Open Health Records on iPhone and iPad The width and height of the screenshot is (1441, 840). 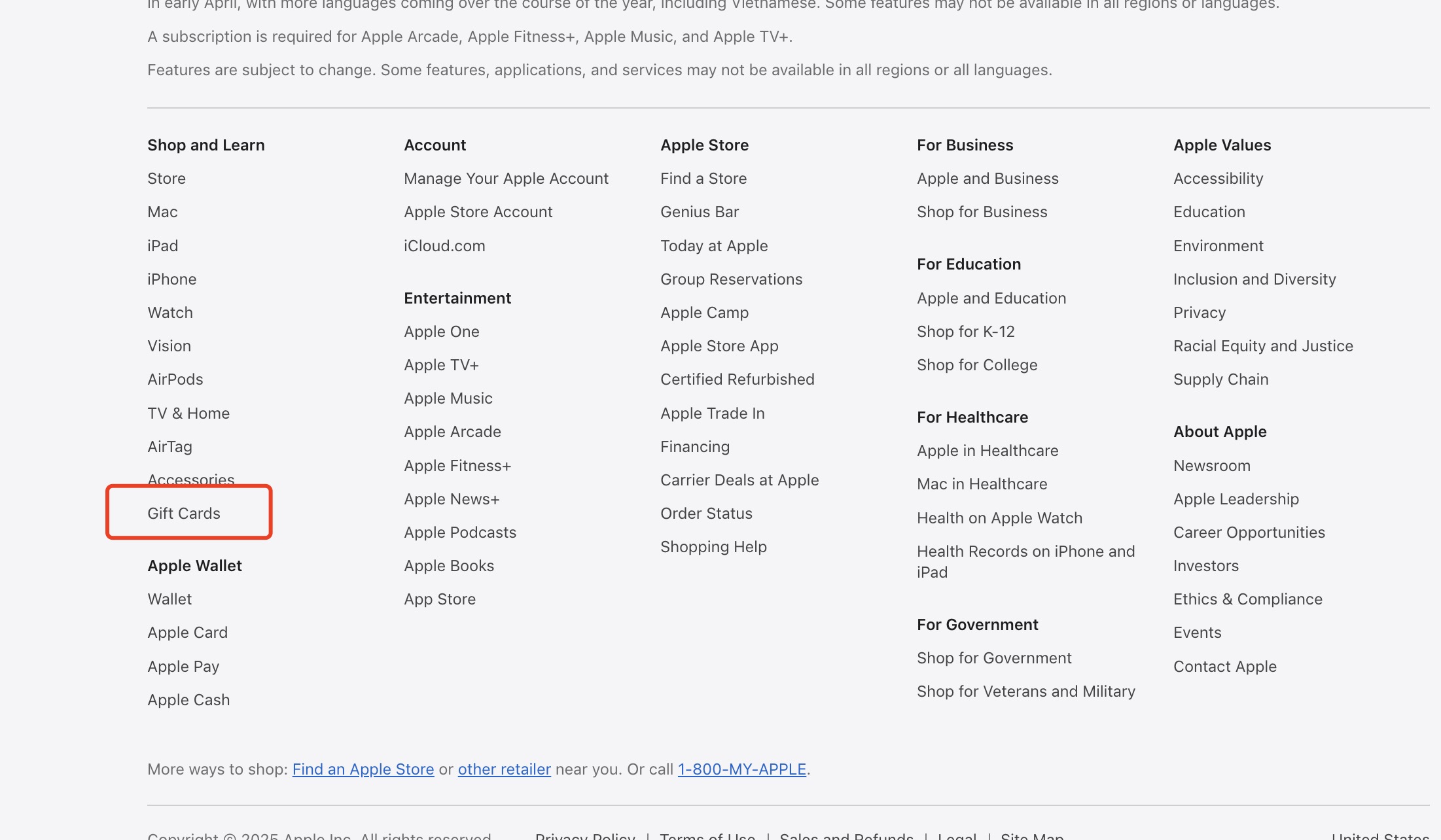point(1025,561)
